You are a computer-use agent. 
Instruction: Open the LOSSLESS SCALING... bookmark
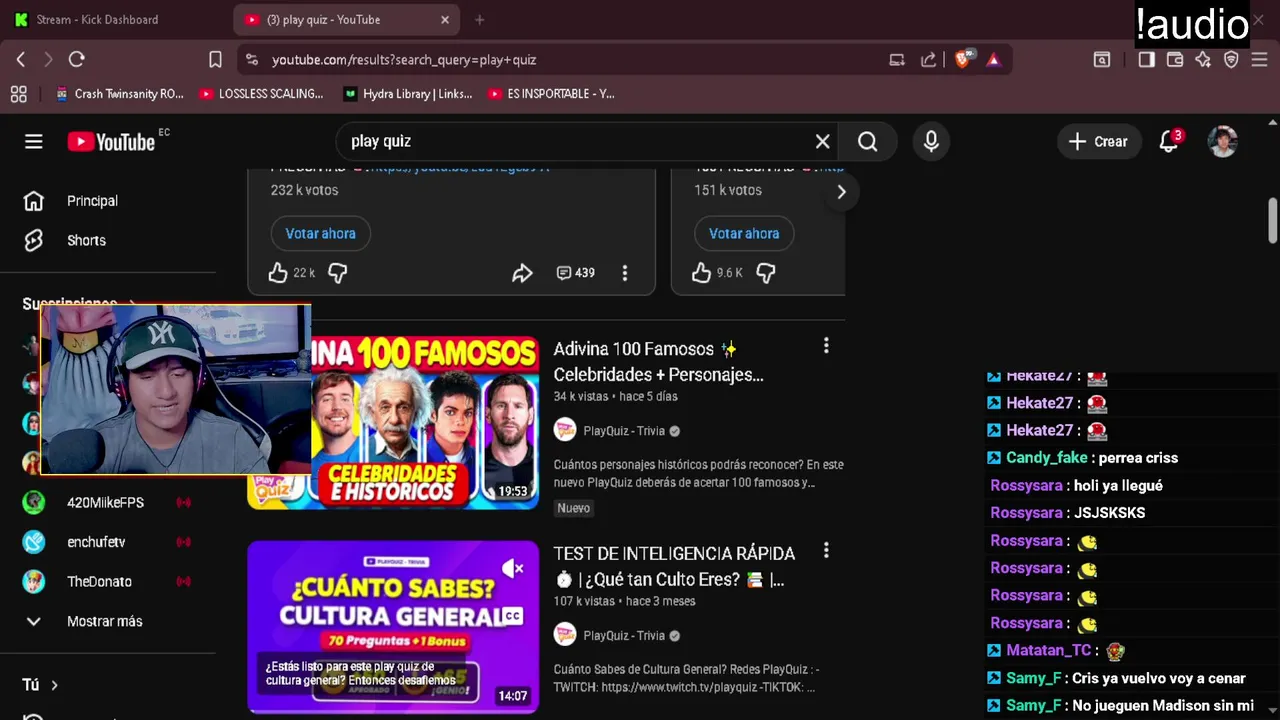261,94
